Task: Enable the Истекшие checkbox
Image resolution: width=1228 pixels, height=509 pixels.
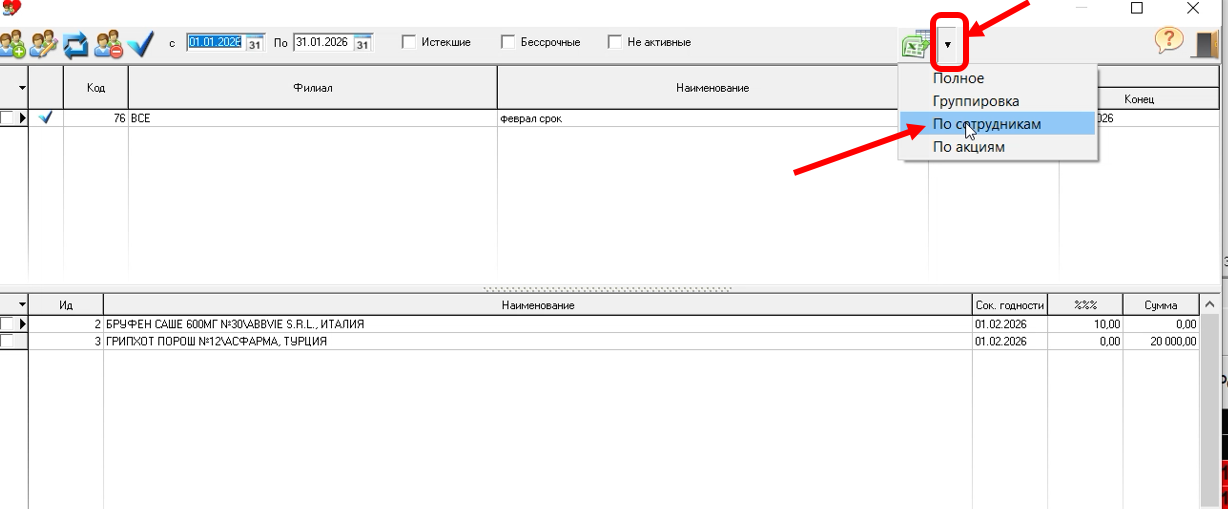Action: tap(408, 43)
